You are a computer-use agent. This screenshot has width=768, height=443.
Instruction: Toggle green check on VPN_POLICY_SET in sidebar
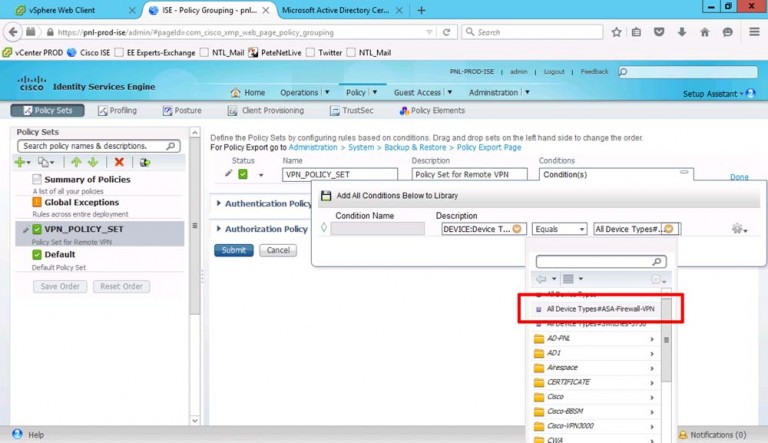point(37,229)
